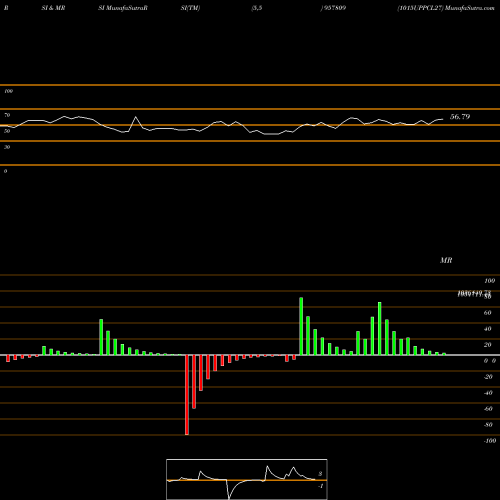Click the RSI axis label 0
The height and width of the screenshot is (500, 500).
coord(5,171)
